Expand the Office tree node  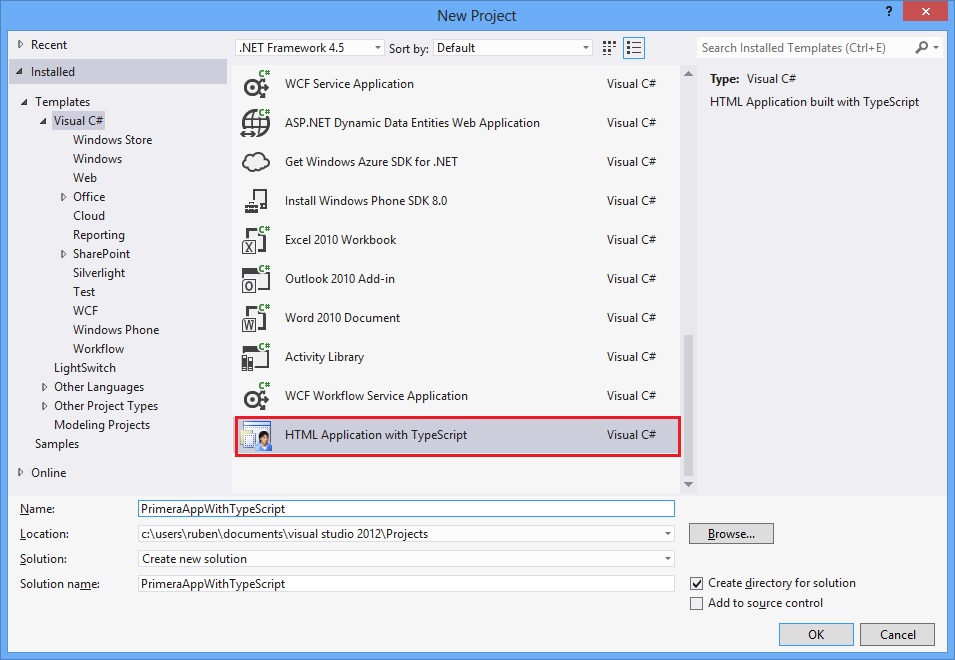[63, 197]
